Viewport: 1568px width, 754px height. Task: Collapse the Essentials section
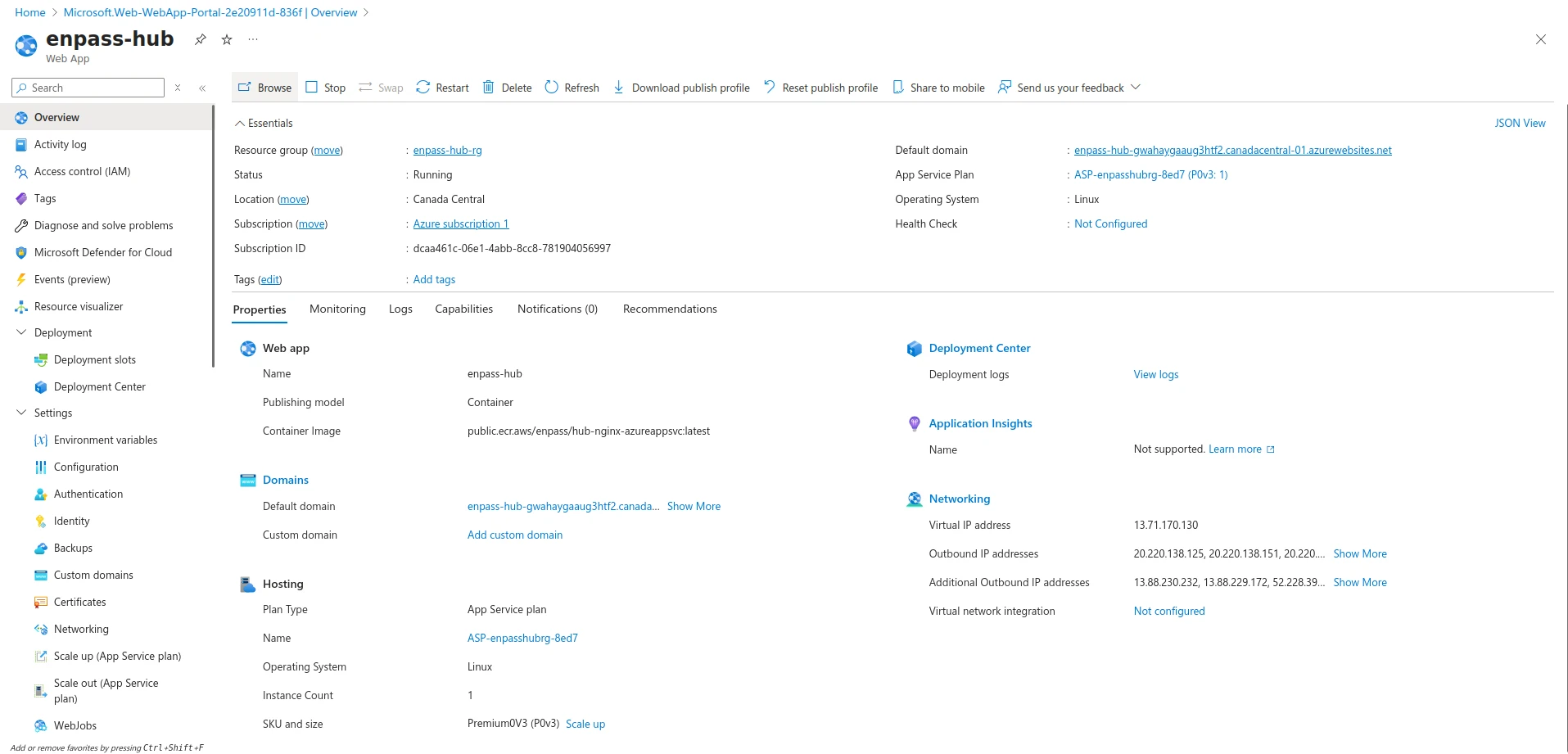click(x=240, y=124)
